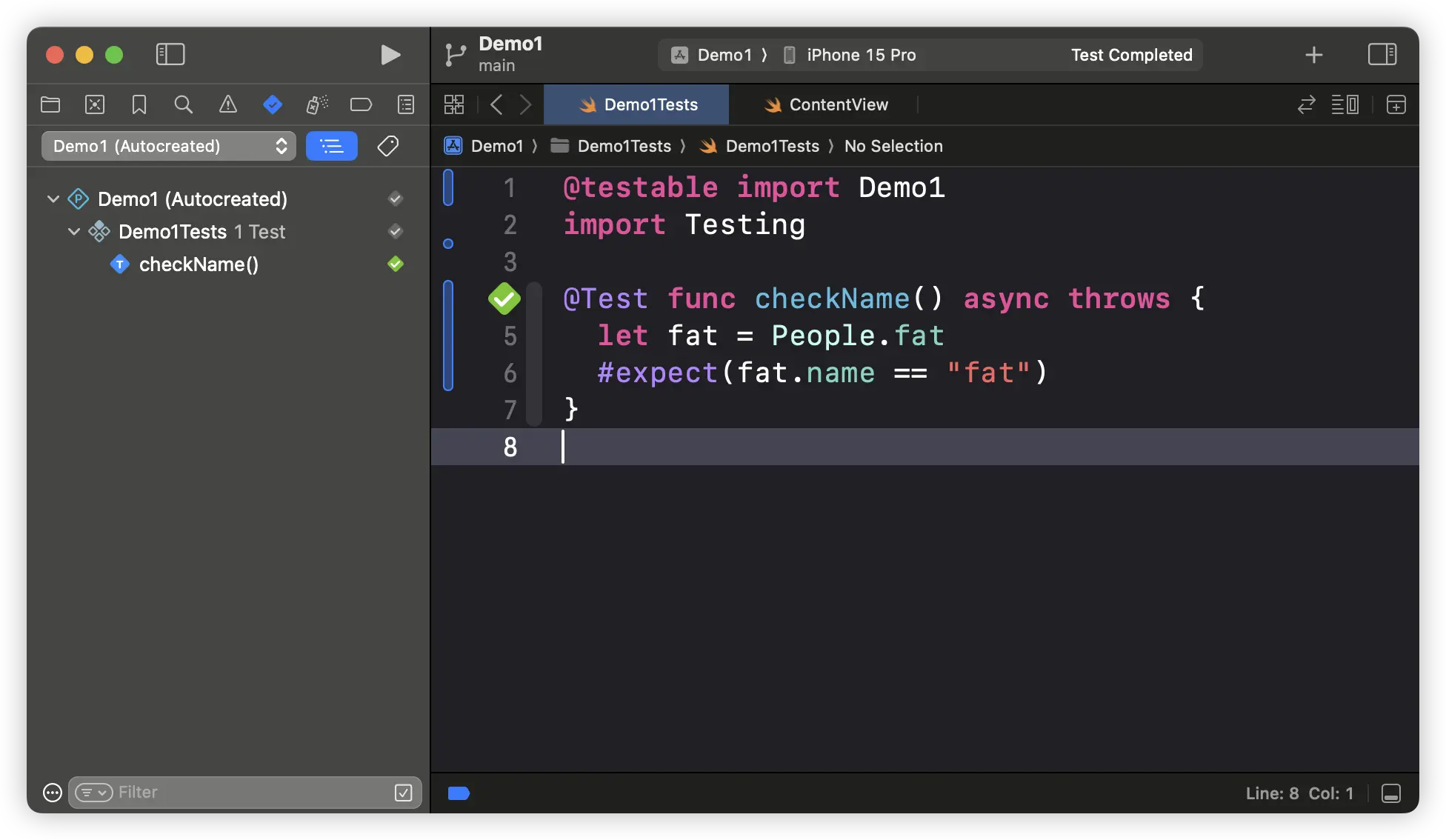This screenshot has height=840, width=1446.
Task: Click the word People in line 5
Action: pos(823,336)
